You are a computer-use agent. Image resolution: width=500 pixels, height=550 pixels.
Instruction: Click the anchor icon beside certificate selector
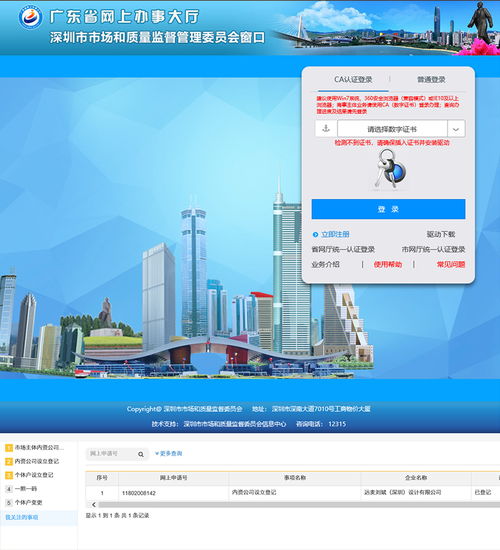tap(326, 128)
